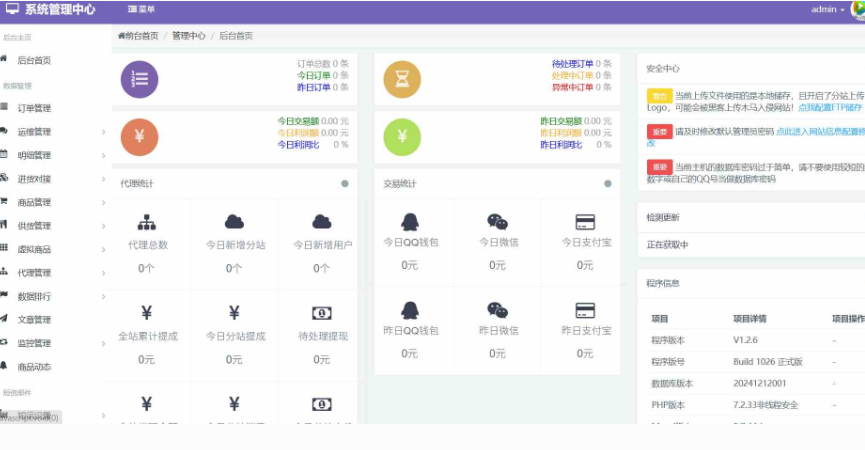Viewport: 865px width, 450px height.
Task: Click the refresh-arrows icon beside 监控管理
Action: click(3, 342)
